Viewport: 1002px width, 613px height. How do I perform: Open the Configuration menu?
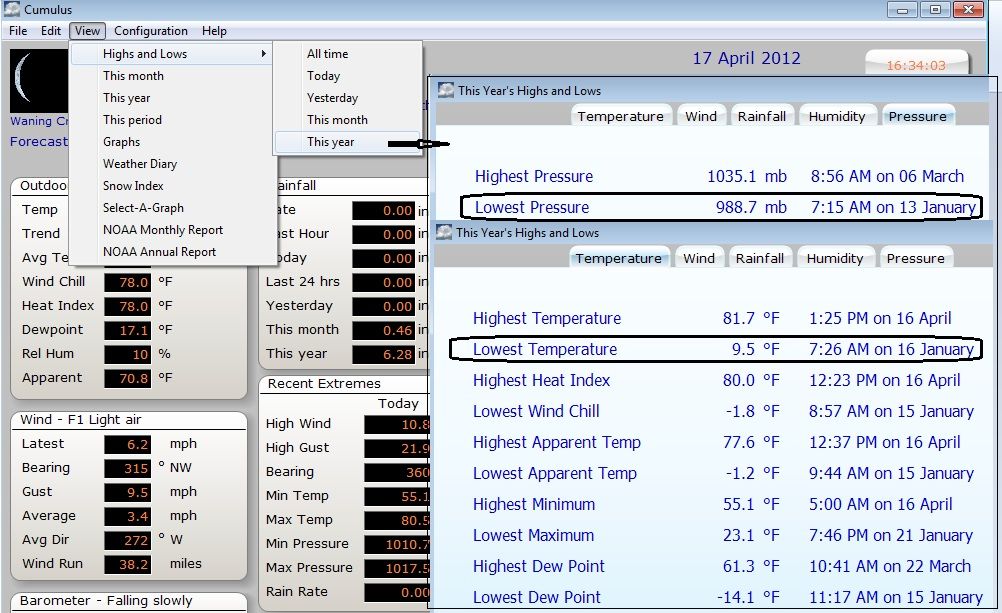click(x=150, y=31)
